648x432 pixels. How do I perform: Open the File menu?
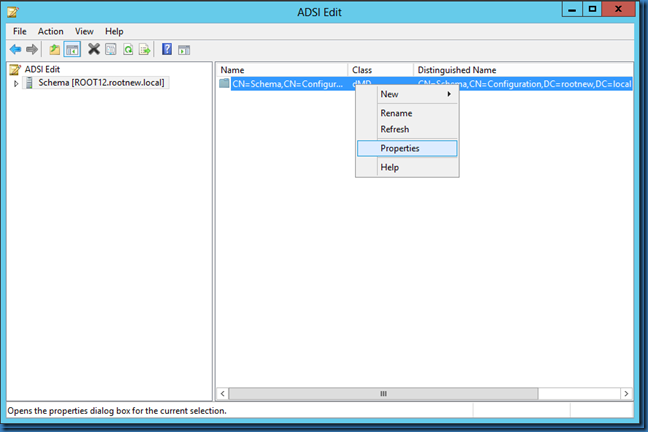click(x=19, y=31)
